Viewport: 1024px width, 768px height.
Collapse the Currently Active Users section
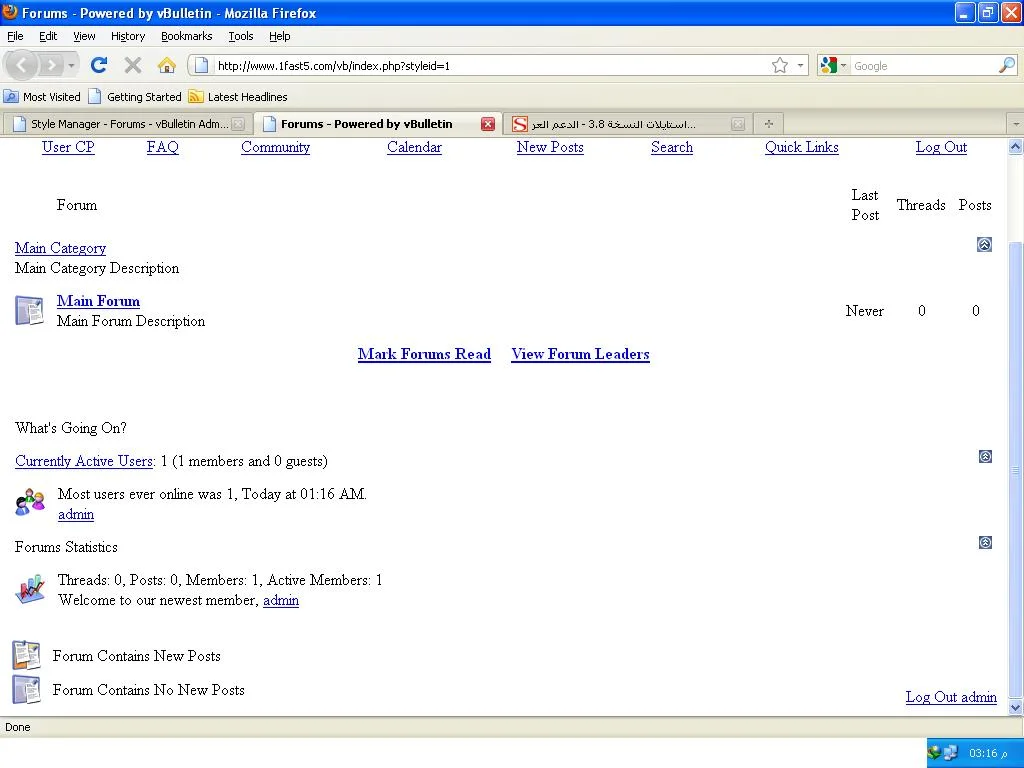tap(984, 457)
